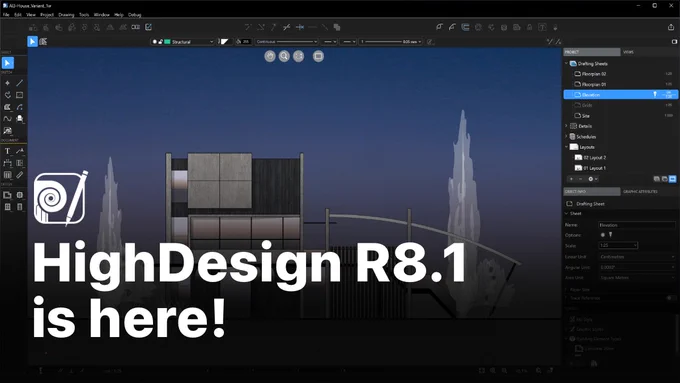Switch to the blue project view mode button
This screenshot has width=680, height=383.
click(672, 179)
